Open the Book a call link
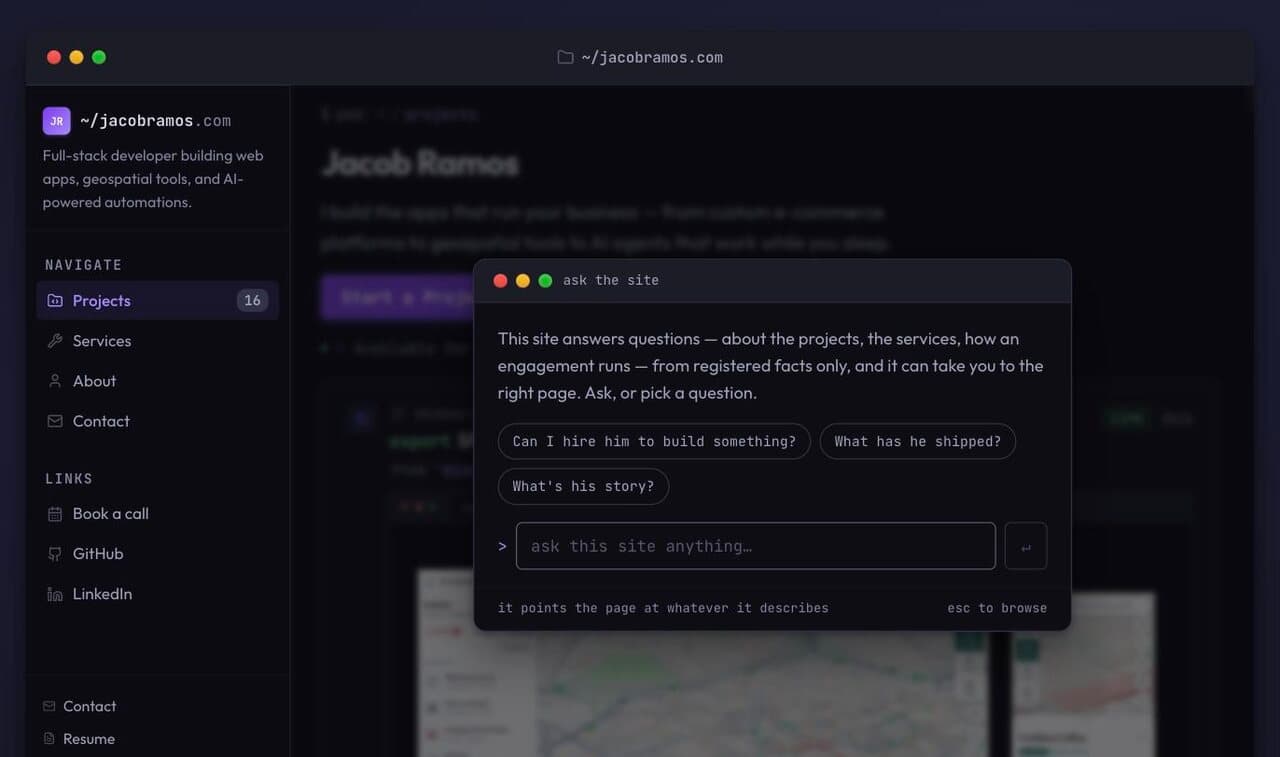This screenshot has width=1280, height=757. coord(157,514)
